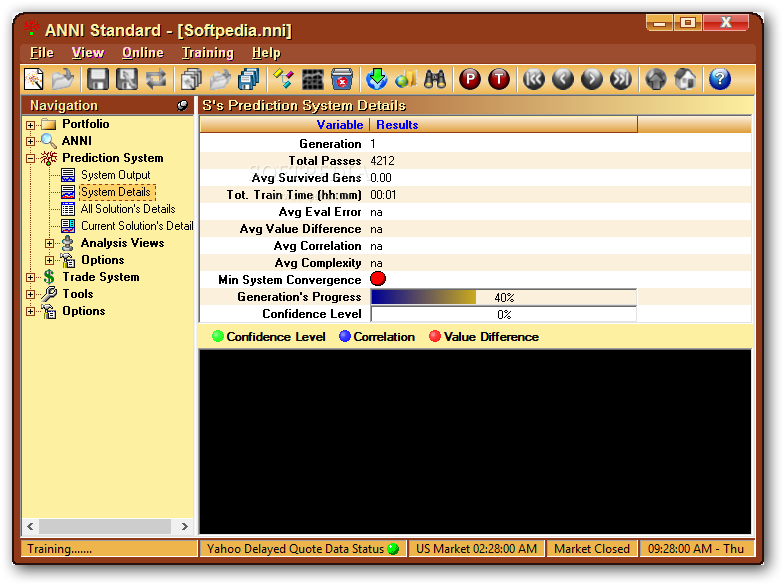The height and width of the screenshot is (585, 784).
Task: Click the Home house icon
Action: pos(684,79)
